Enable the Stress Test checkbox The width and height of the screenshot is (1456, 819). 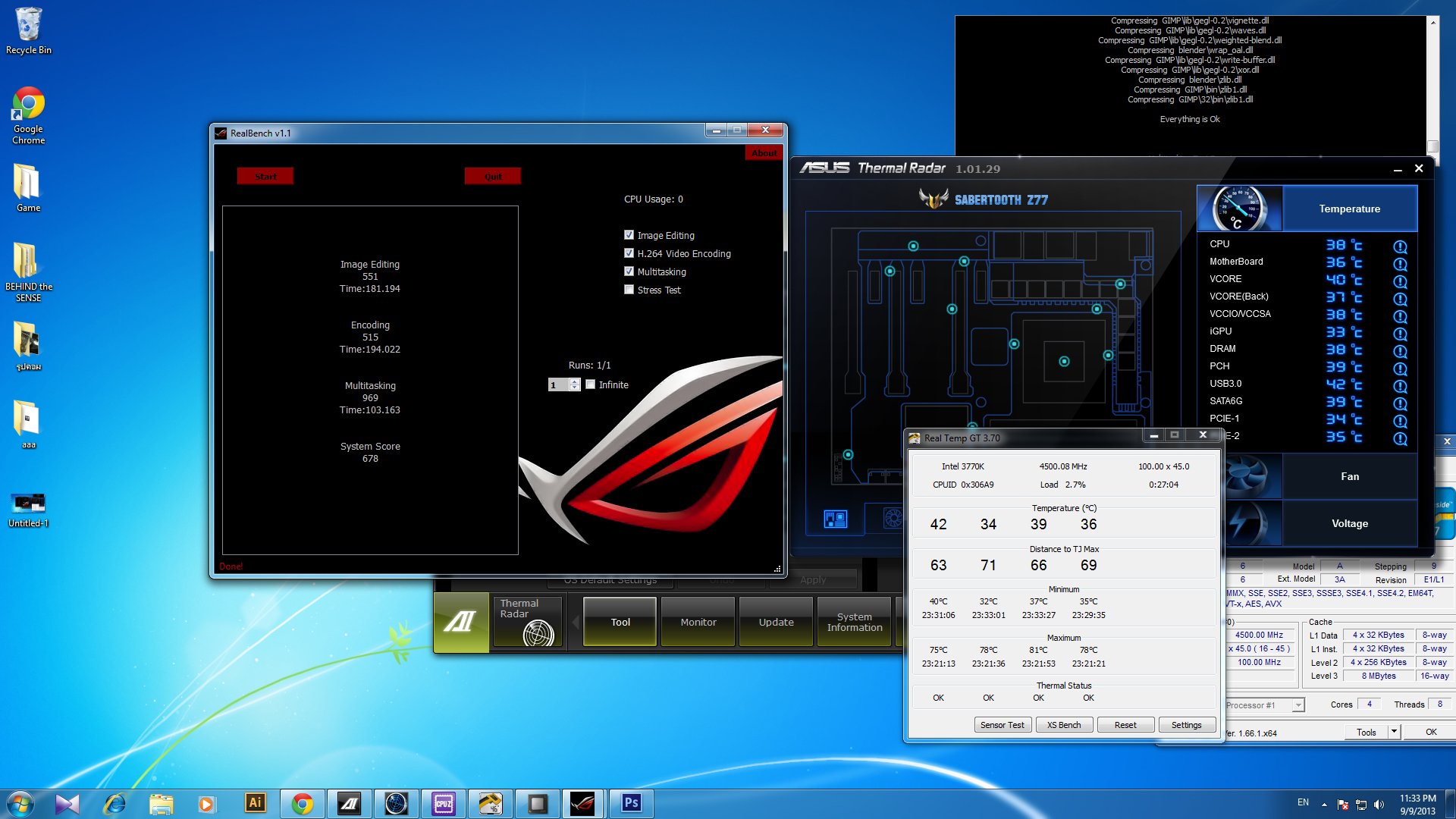click(x=629, y=290)
